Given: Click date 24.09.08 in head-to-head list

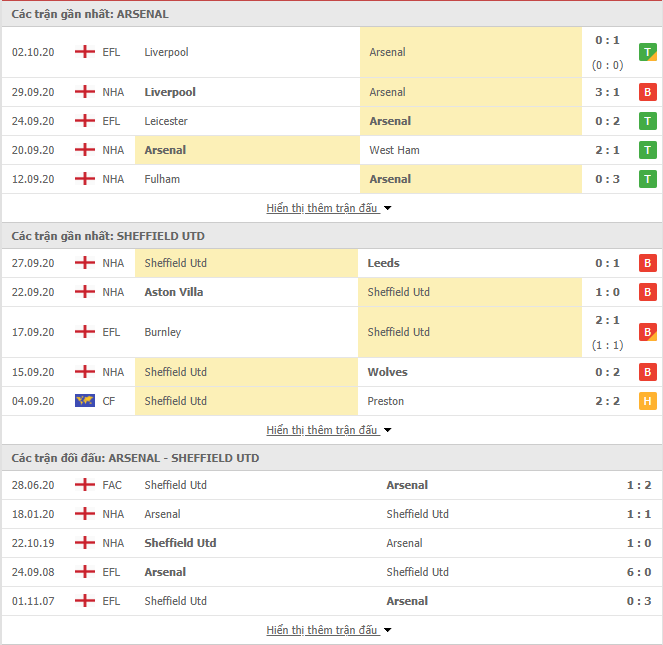Looking at the screenshot, I should click(x=33, y=572).
